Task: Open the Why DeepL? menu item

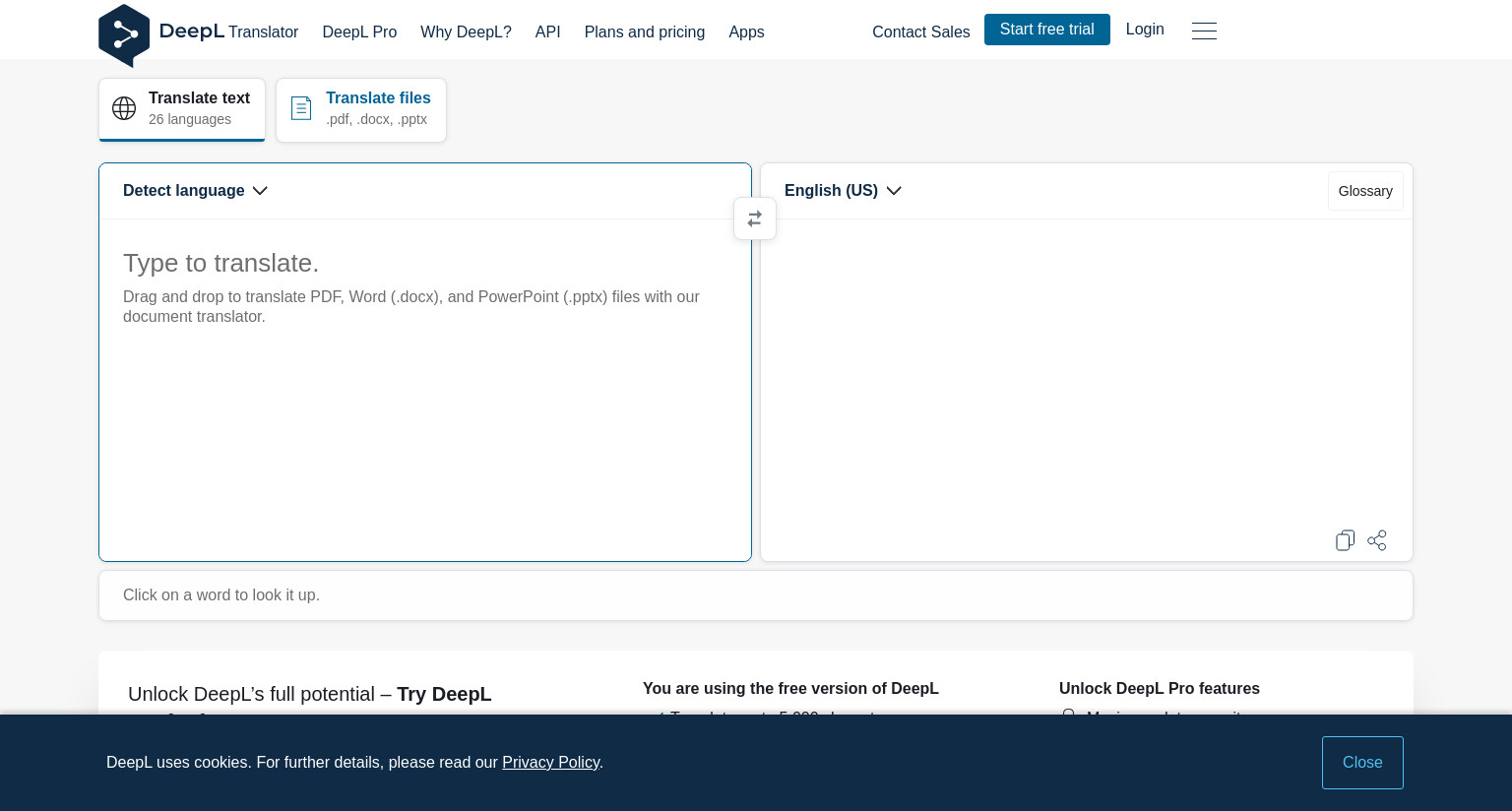Action: [466, 31]
